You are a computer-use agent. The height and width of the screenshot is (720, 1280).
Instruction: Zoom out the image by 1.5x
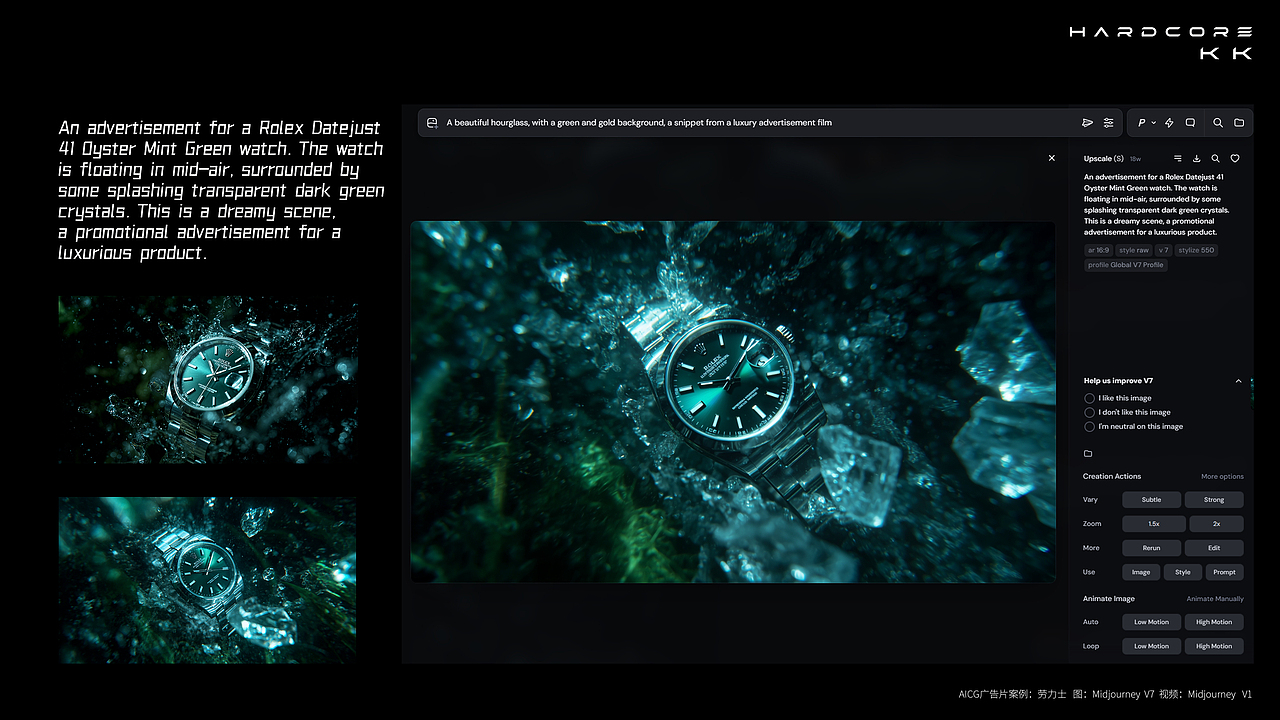coord(1154,524)
